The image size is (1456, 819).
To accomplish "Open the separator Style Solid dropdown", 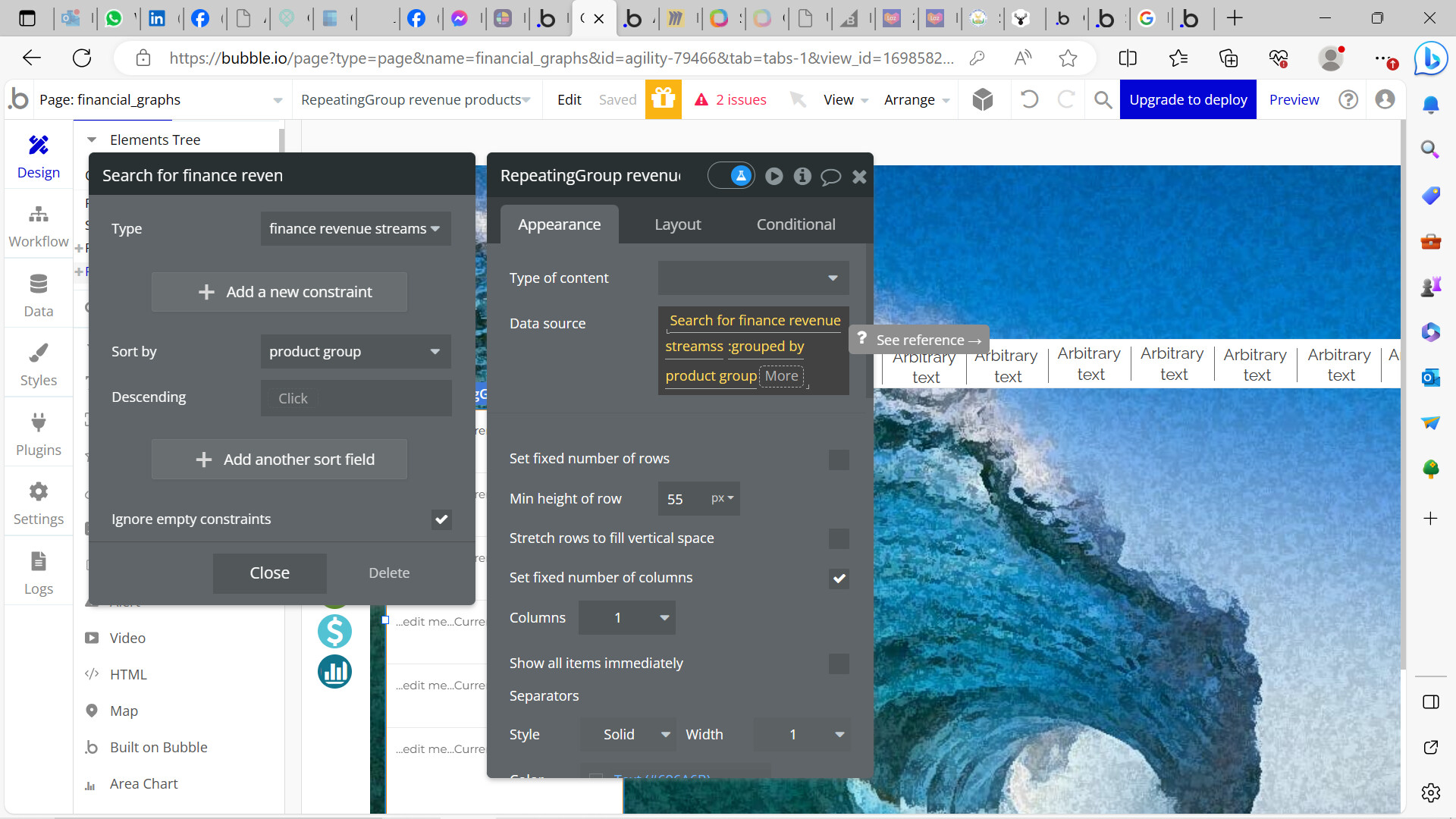I will (628, 734).
